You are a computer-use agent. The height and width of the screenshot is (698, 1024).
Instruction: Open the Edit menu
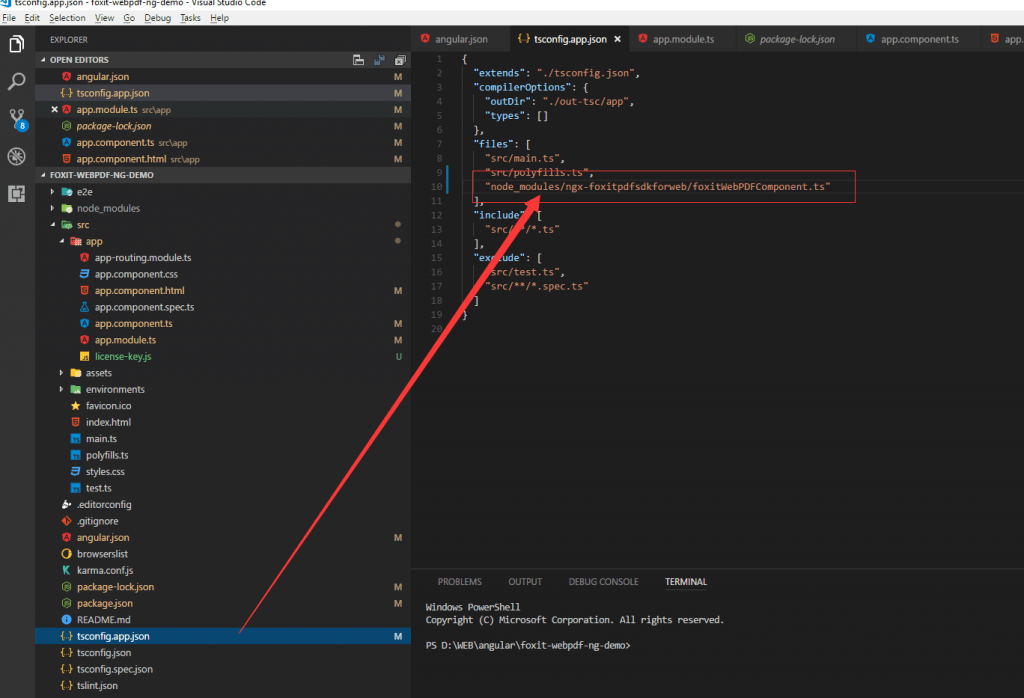[32, 18]
